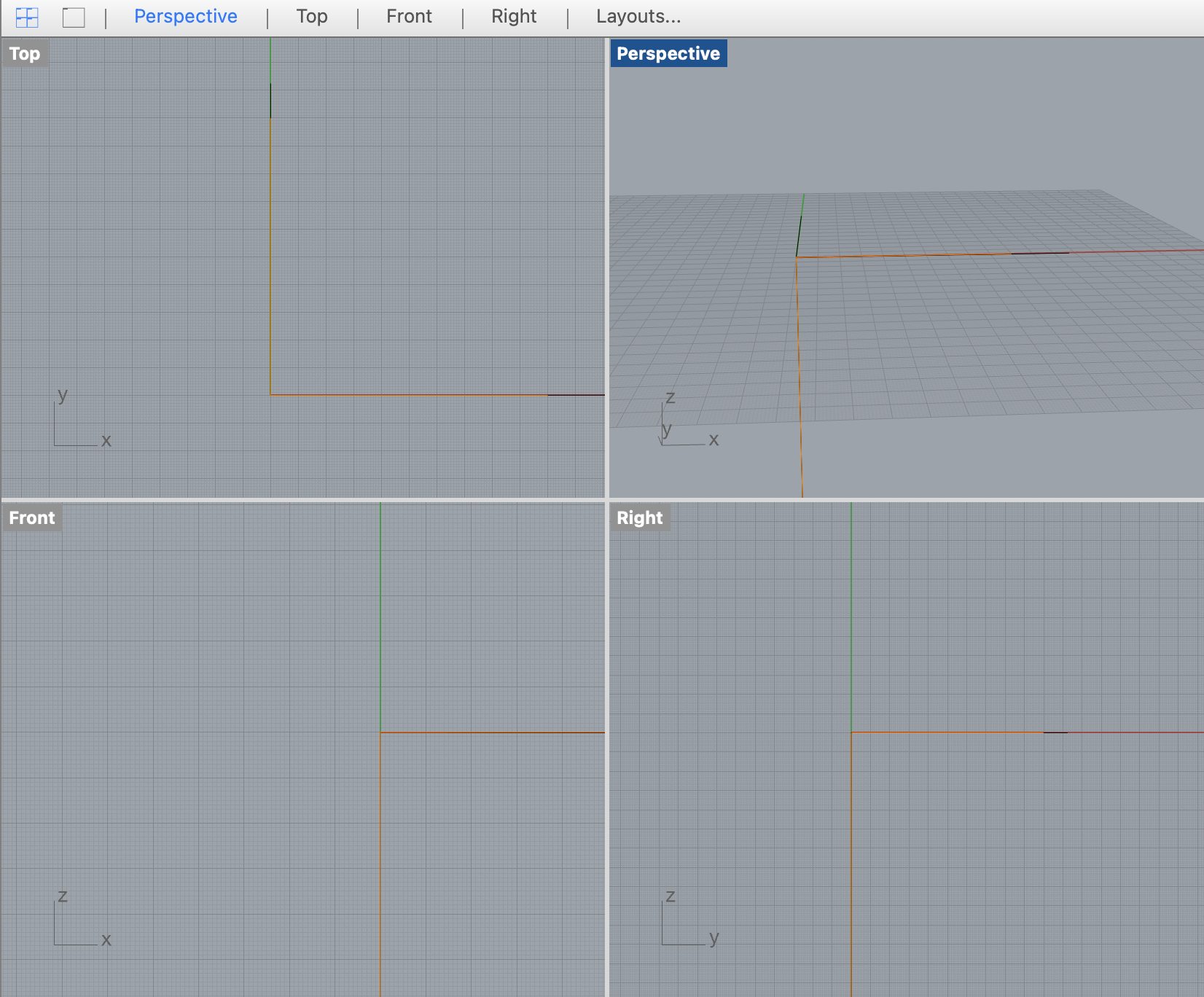The width and height of the screenshot is (1204, 997).
Task: Click the z-y axis gizmo in Right viewport
Action: click(684, 918)
